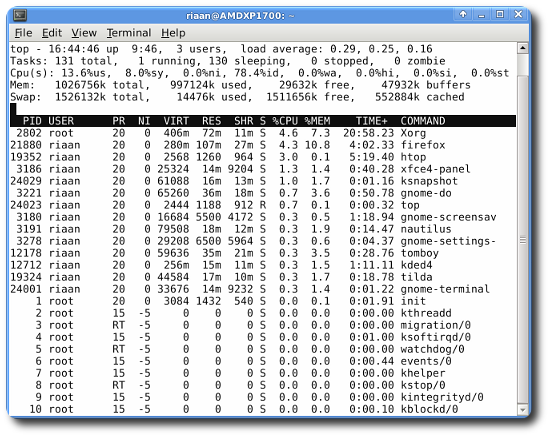Click the %MEM column header
The image size is (550, 437).
317,121
